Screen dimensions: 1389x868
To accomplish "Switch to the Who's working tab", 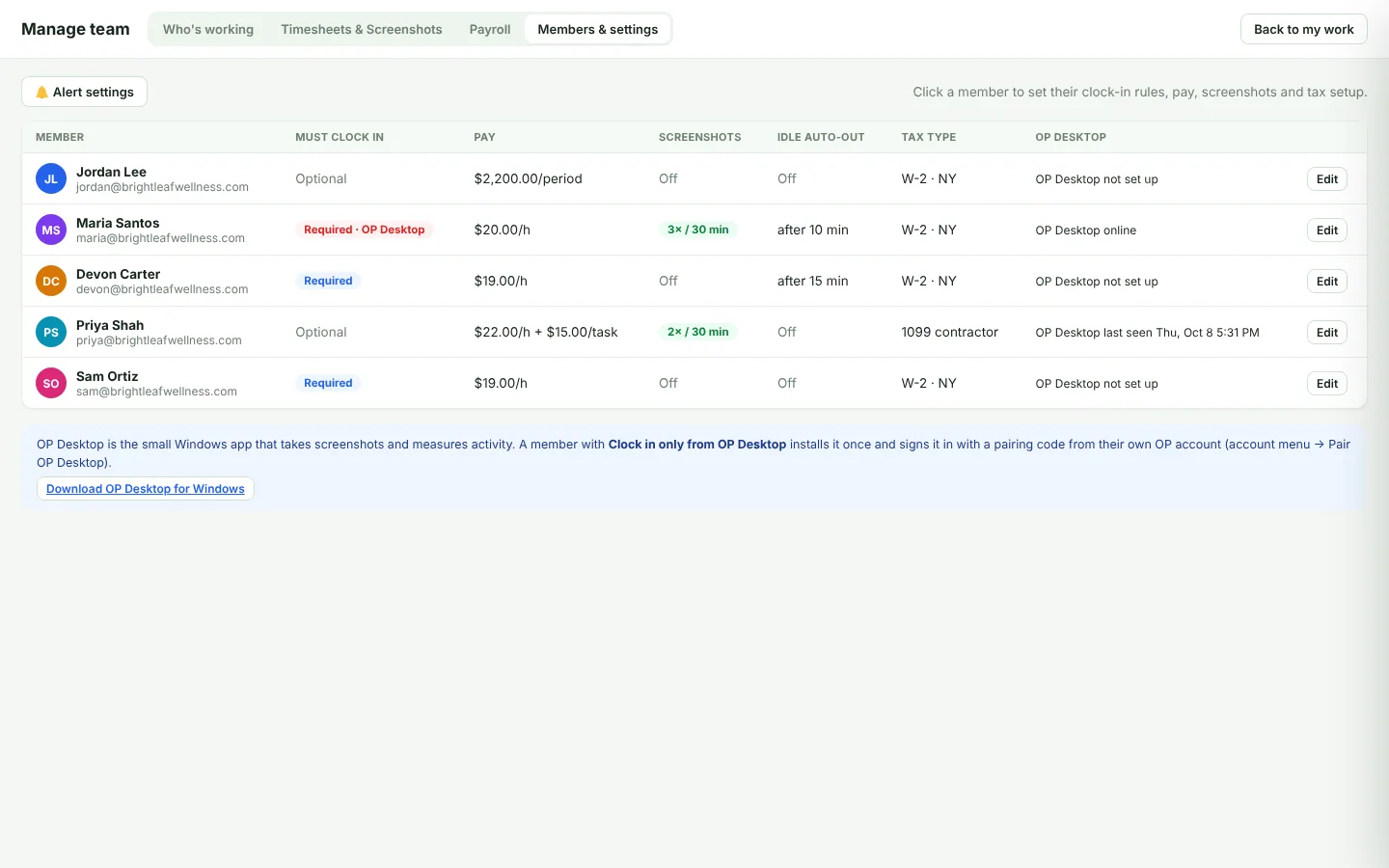I will click(x=208, y=29).
